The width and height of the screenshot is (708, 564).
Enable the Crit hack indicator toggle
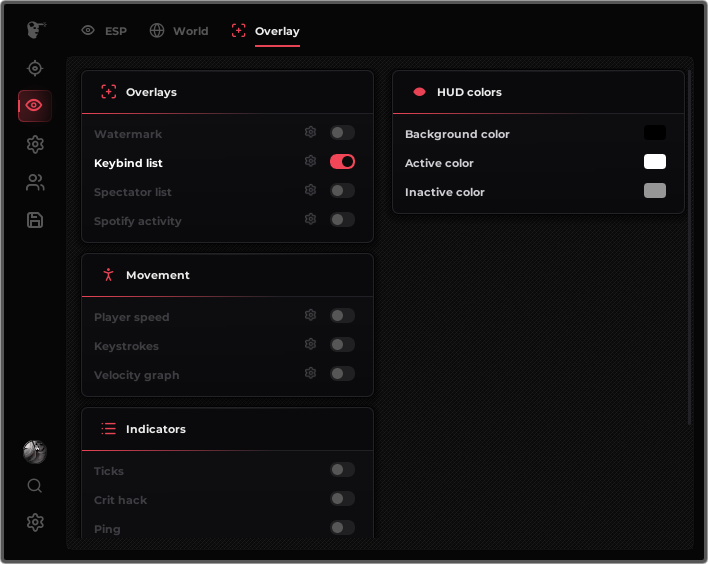pyautogui.click(x=342, y=499)
